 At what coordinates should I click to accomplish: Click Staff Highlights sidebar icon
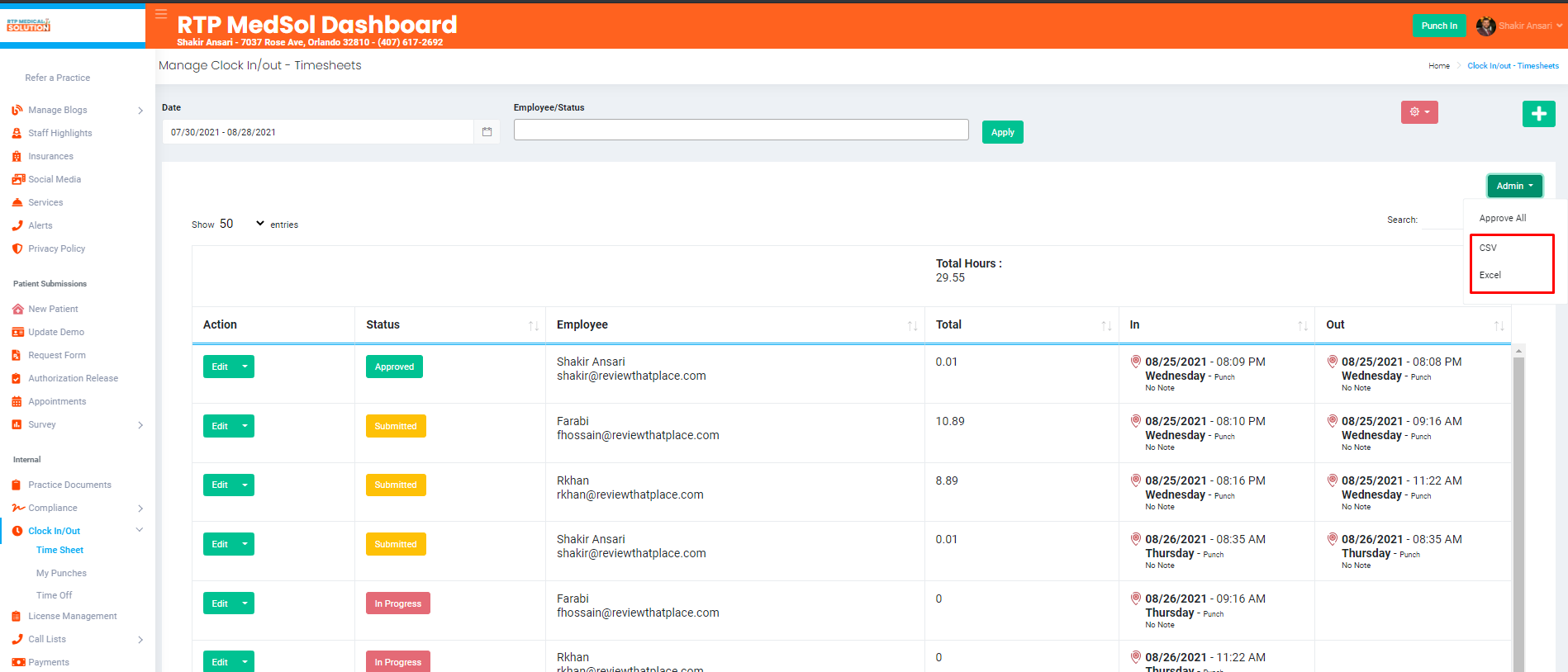[17, 133]
